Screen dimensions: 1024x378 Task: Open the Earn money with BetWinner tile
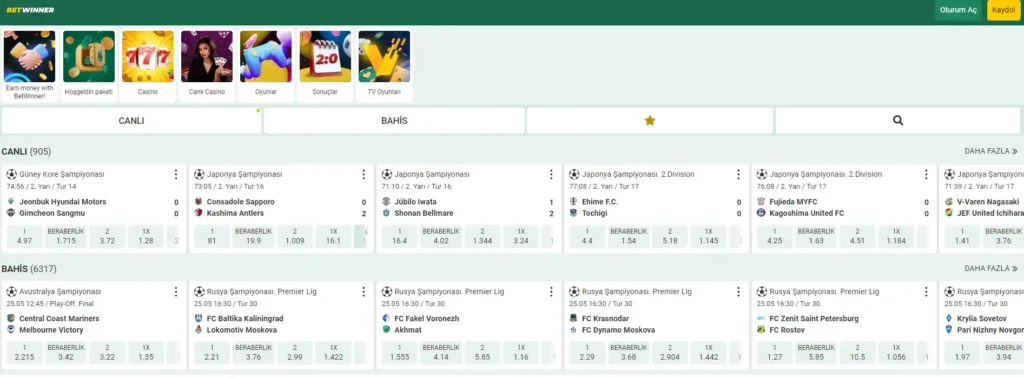tap(29, 65)
